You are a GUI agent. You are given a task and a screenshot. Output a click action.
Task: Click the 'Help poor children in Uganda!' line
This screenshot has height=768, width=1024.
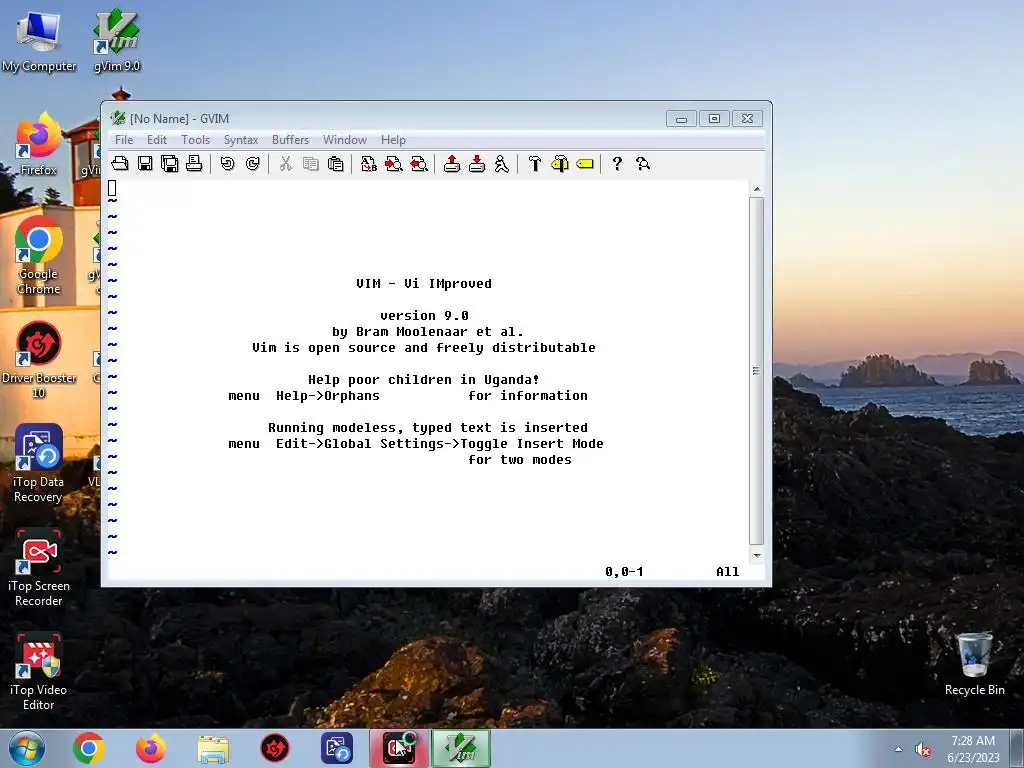click(424, 379)
